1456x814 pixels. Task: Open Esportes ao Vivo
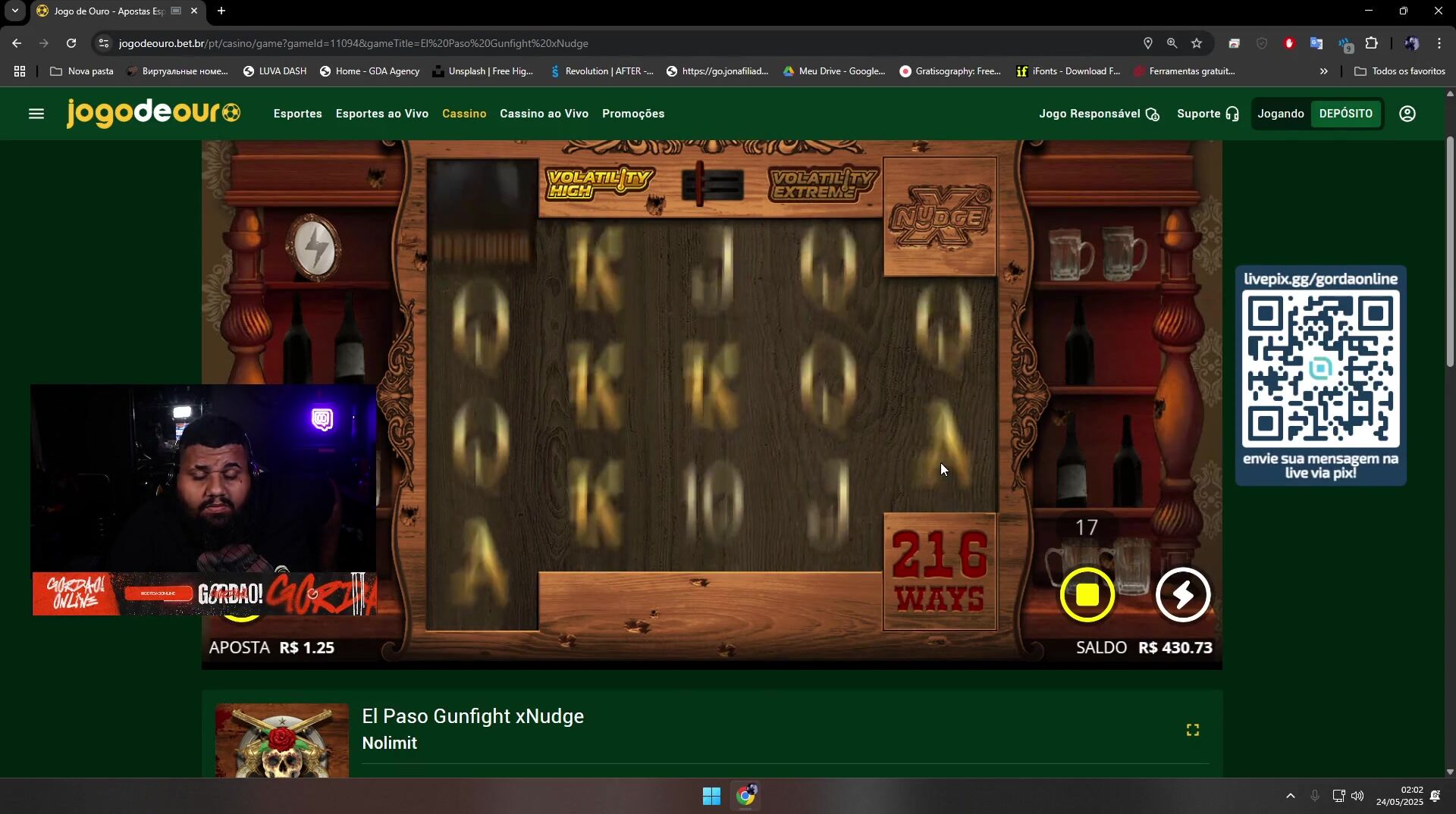tap(382, 114)
